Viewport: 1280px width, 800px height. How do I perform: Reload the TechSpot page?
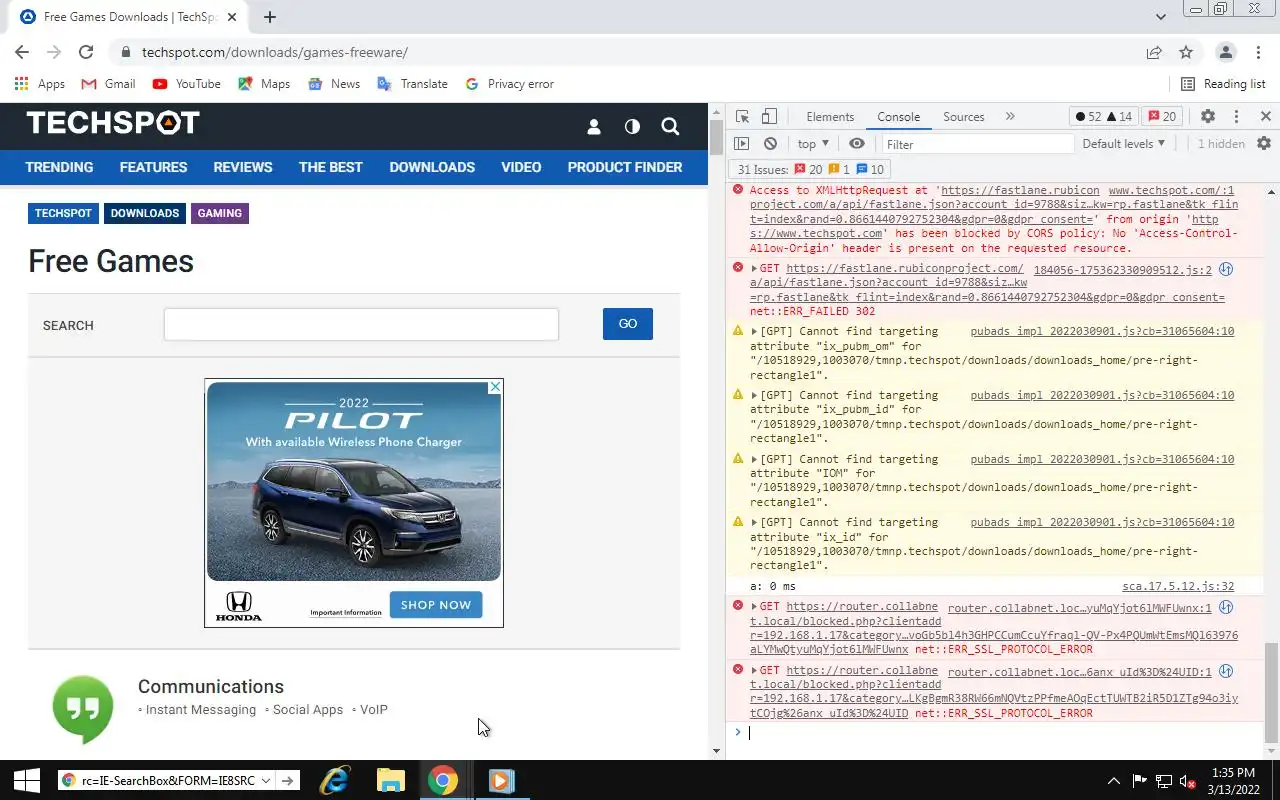pos(86,52)
